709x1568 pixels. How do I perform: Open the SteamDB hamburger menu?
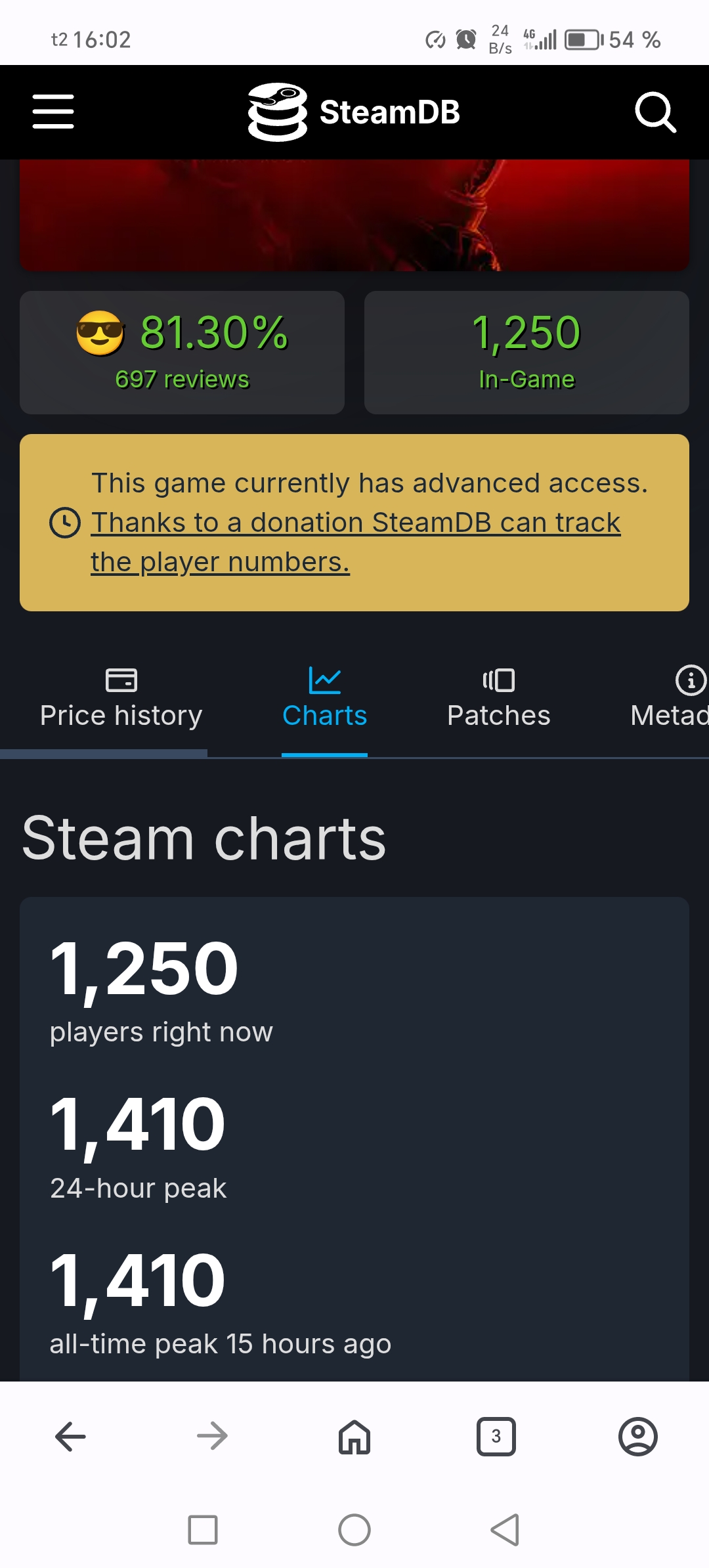point(53,112)
